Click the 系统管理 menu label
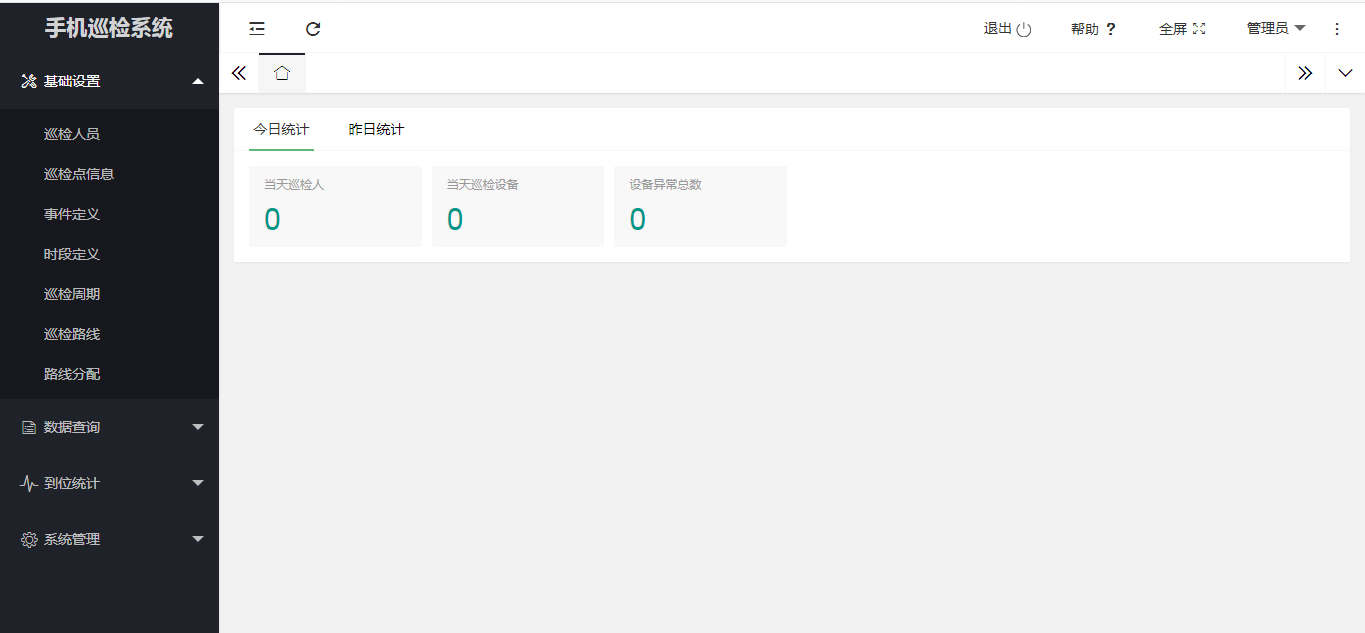This screenshot has width=1365, height=633. tap(72, 539)
